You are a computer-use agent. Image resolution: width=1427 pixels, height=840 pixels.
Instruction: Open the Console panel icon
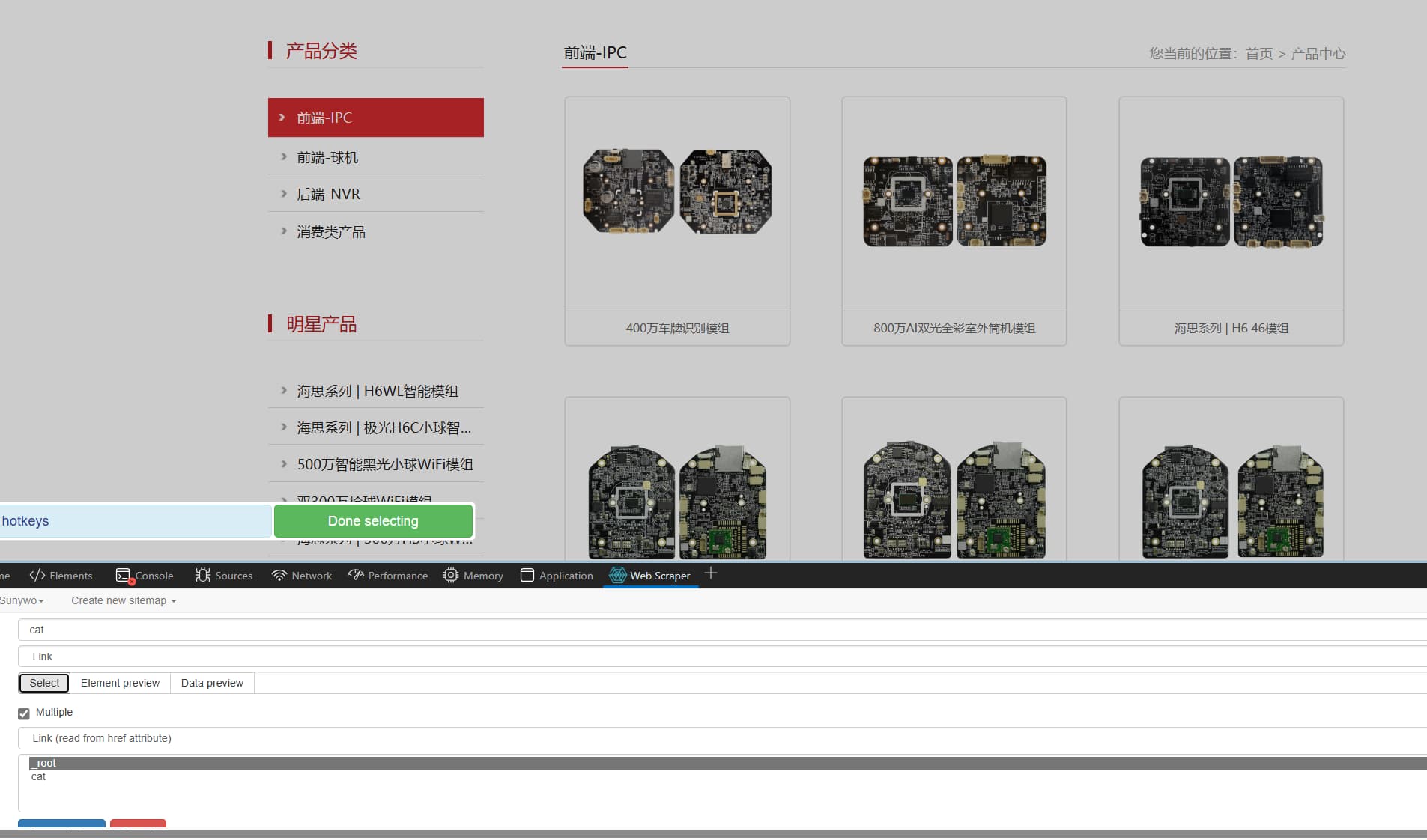click(x=123, y=575)
